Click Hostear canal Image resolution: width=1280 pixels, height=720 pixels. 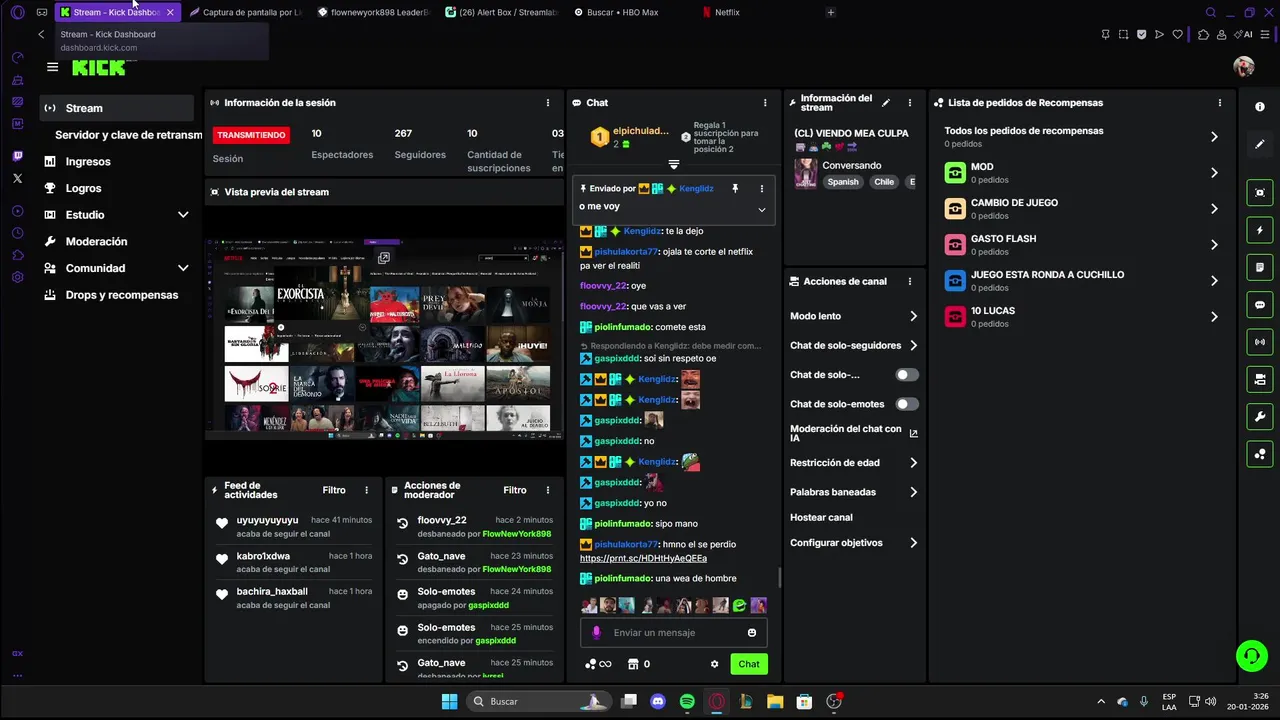[x=821, y=517]
